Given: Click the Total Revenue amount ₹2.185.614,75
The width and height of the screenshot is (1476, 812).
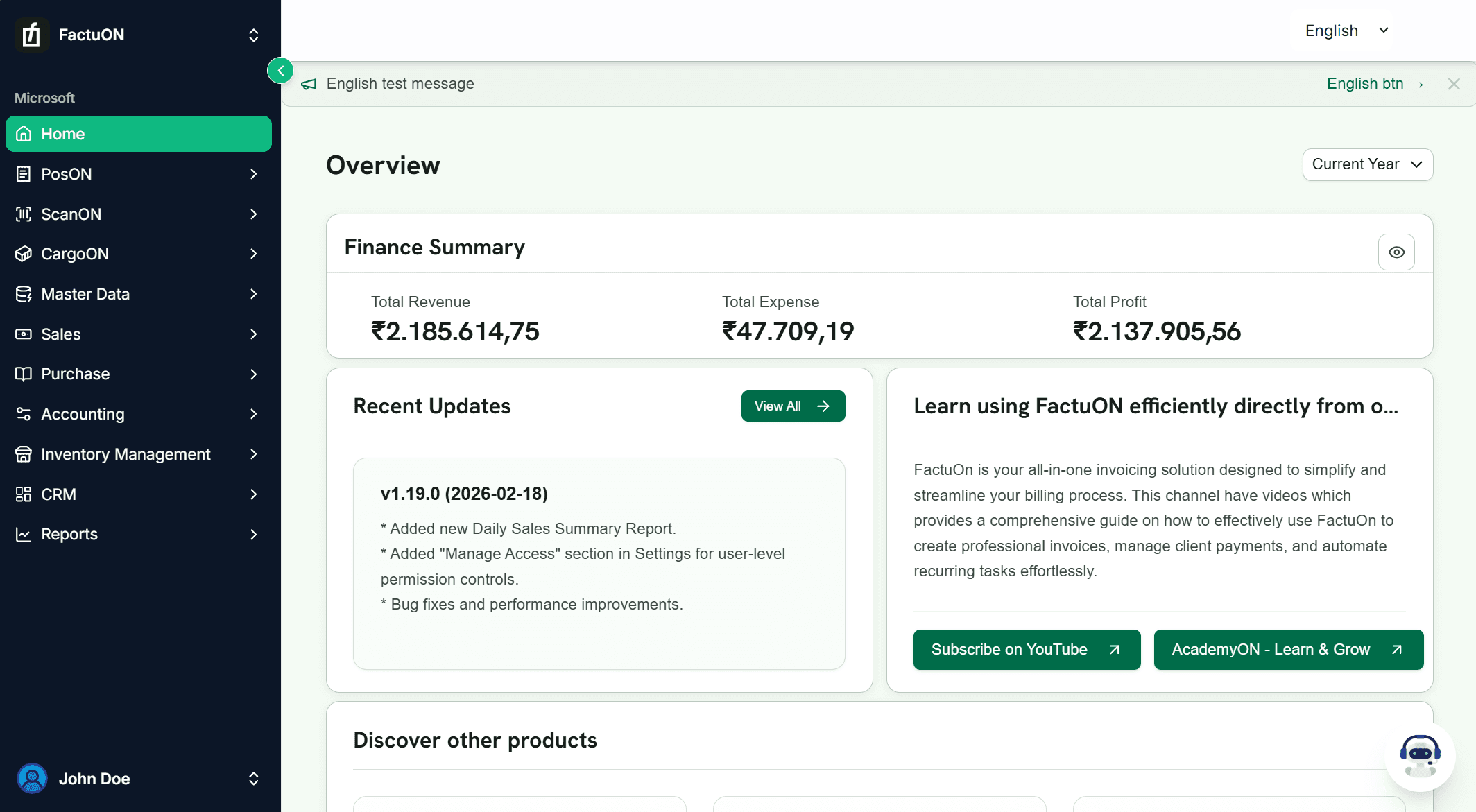Looking at the screenshot, I should coord(455,331).
